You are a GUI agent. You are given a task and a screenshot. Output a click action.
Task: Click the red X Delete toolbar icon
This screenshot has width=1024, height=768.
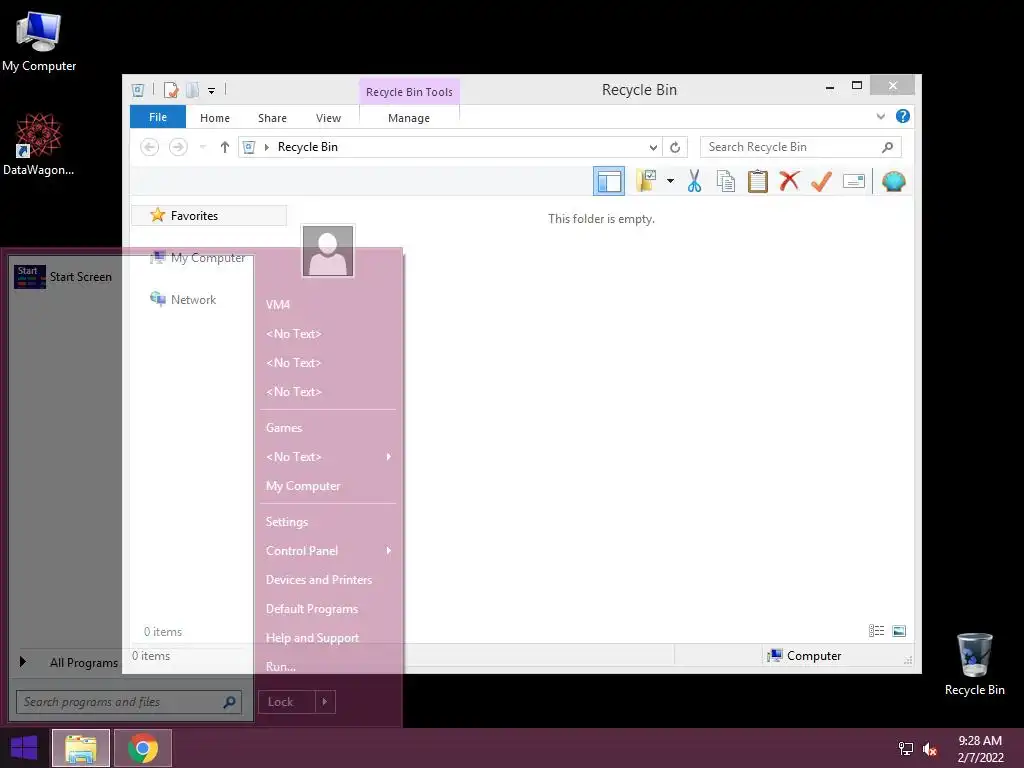789,180
